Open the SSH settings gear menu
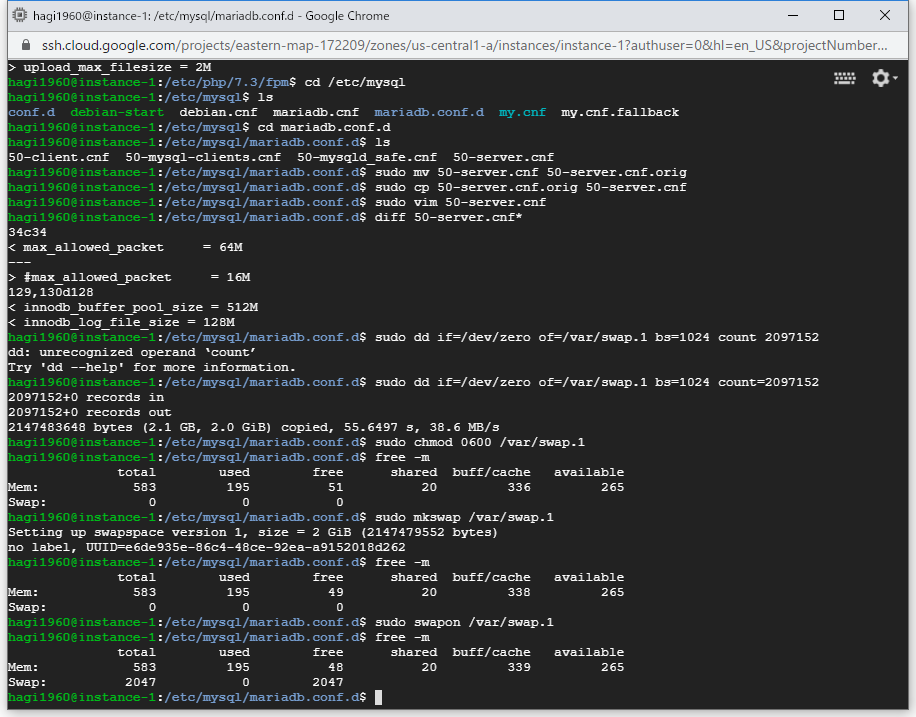The width and height of the screenshot is (916, 717). (884, 78)
